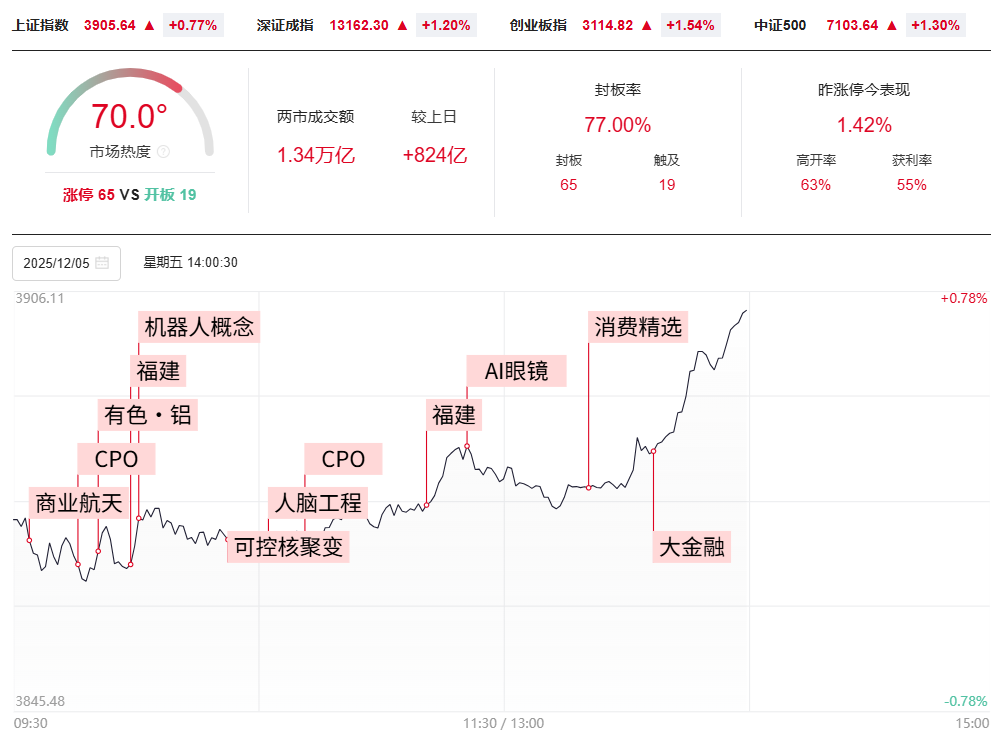Click the red up arrow beside 深证成指
This screenshot has height=737, width=1005.
[403, 25]
